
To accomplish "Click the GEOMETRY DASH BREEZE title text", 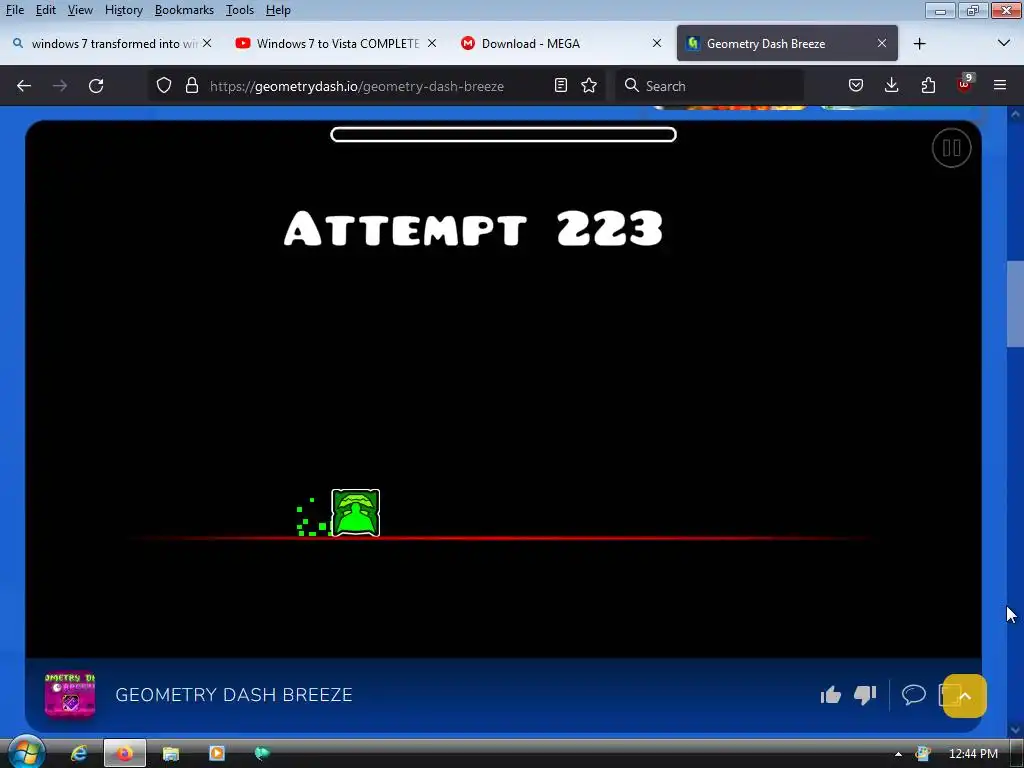I will pyautogui.click(x=234, y=695).
